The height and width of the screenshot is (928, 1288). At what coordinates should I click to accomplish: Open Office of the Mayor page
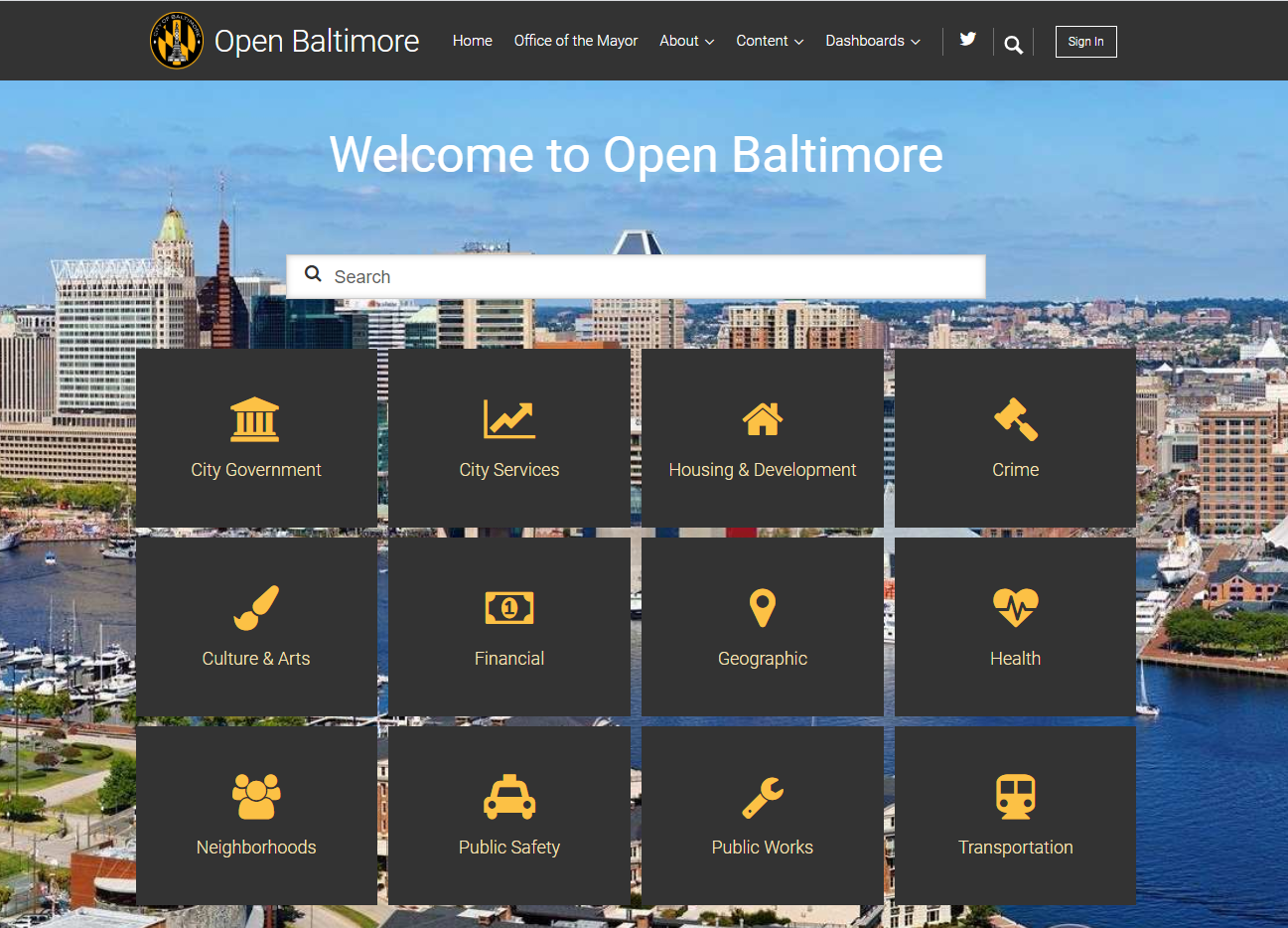point(575,41)
